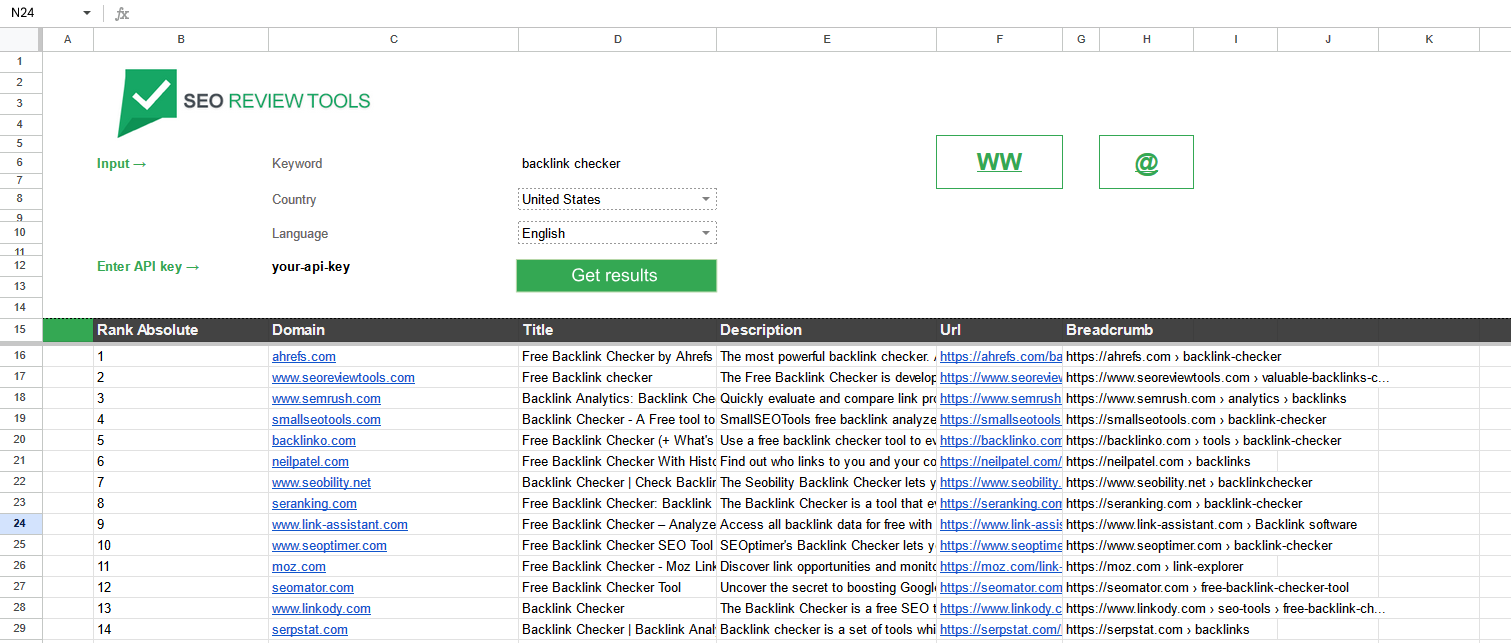Click the @ link button

pos(1146,162)
